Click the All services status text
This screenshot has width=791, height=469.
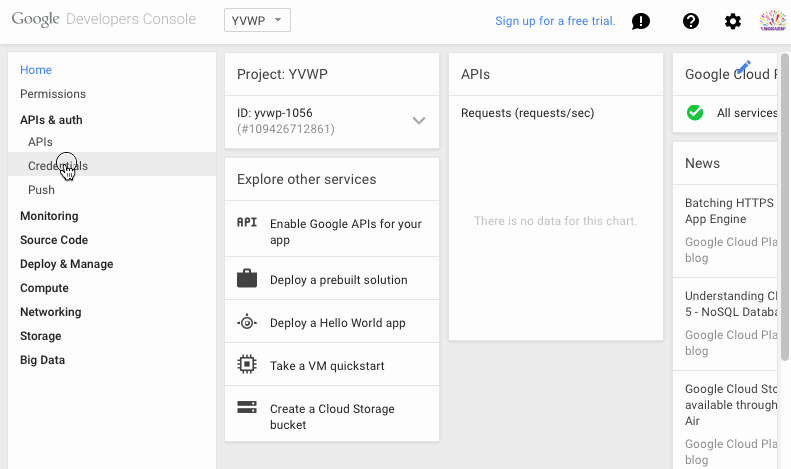747,113
